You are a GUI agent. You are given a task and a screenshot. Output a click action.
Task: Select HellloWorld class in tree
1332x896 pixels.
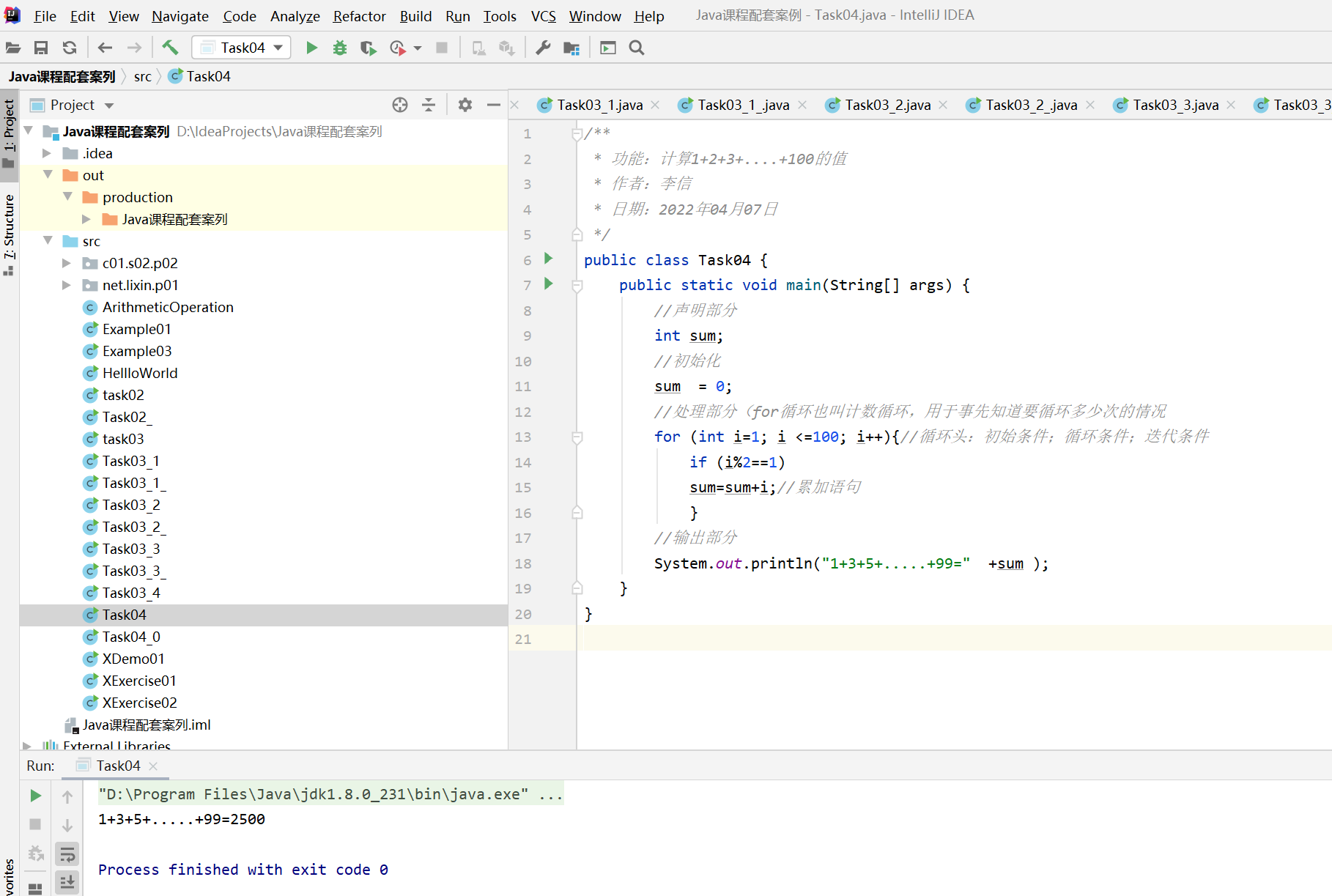pyautogui.click(x=140, y=373)
